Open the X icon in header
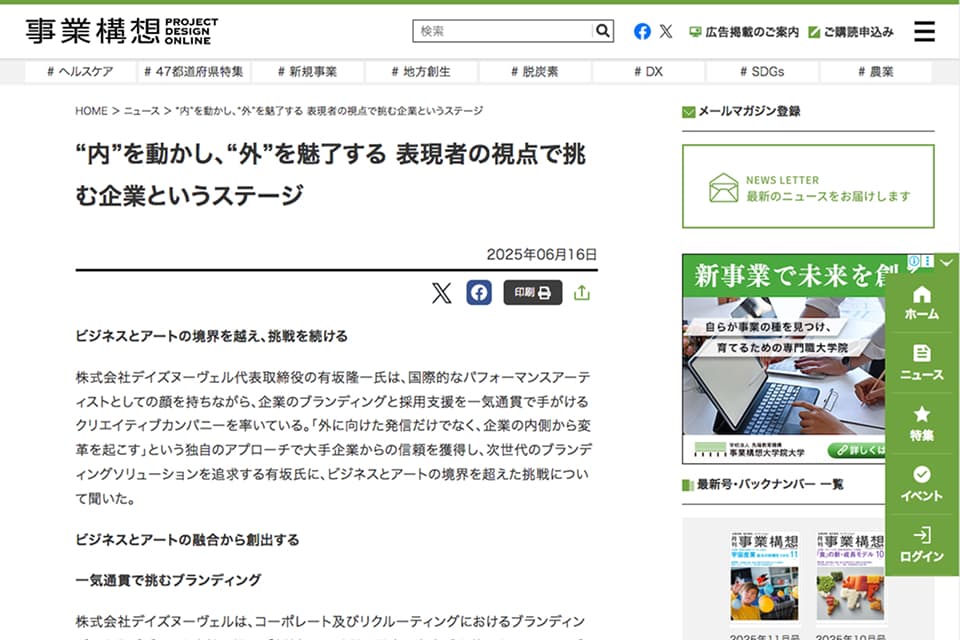 [x=666, y=31]
